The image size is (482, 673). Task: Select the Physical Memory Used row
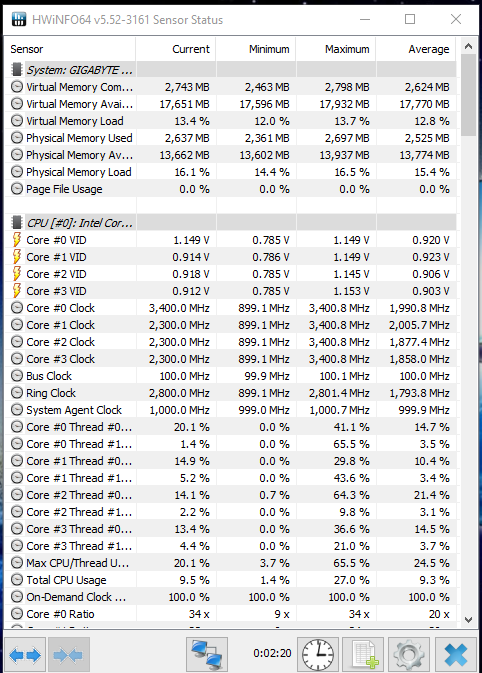tap(230, 138)
